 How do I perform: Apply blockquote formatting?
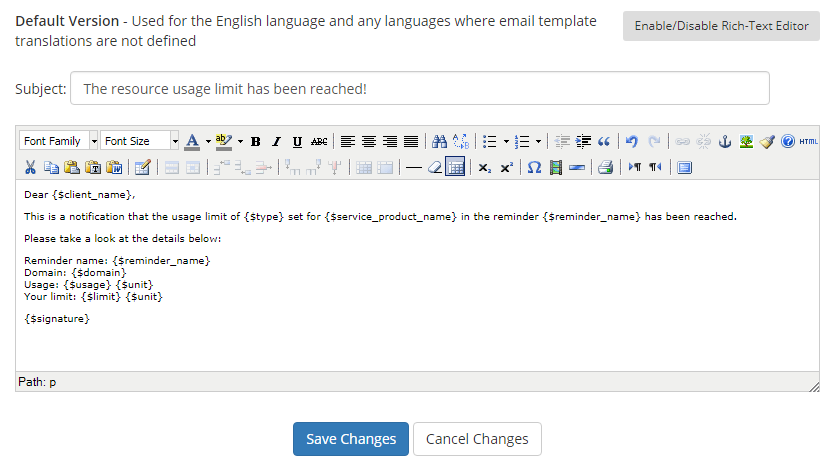[x=604, y=141]
